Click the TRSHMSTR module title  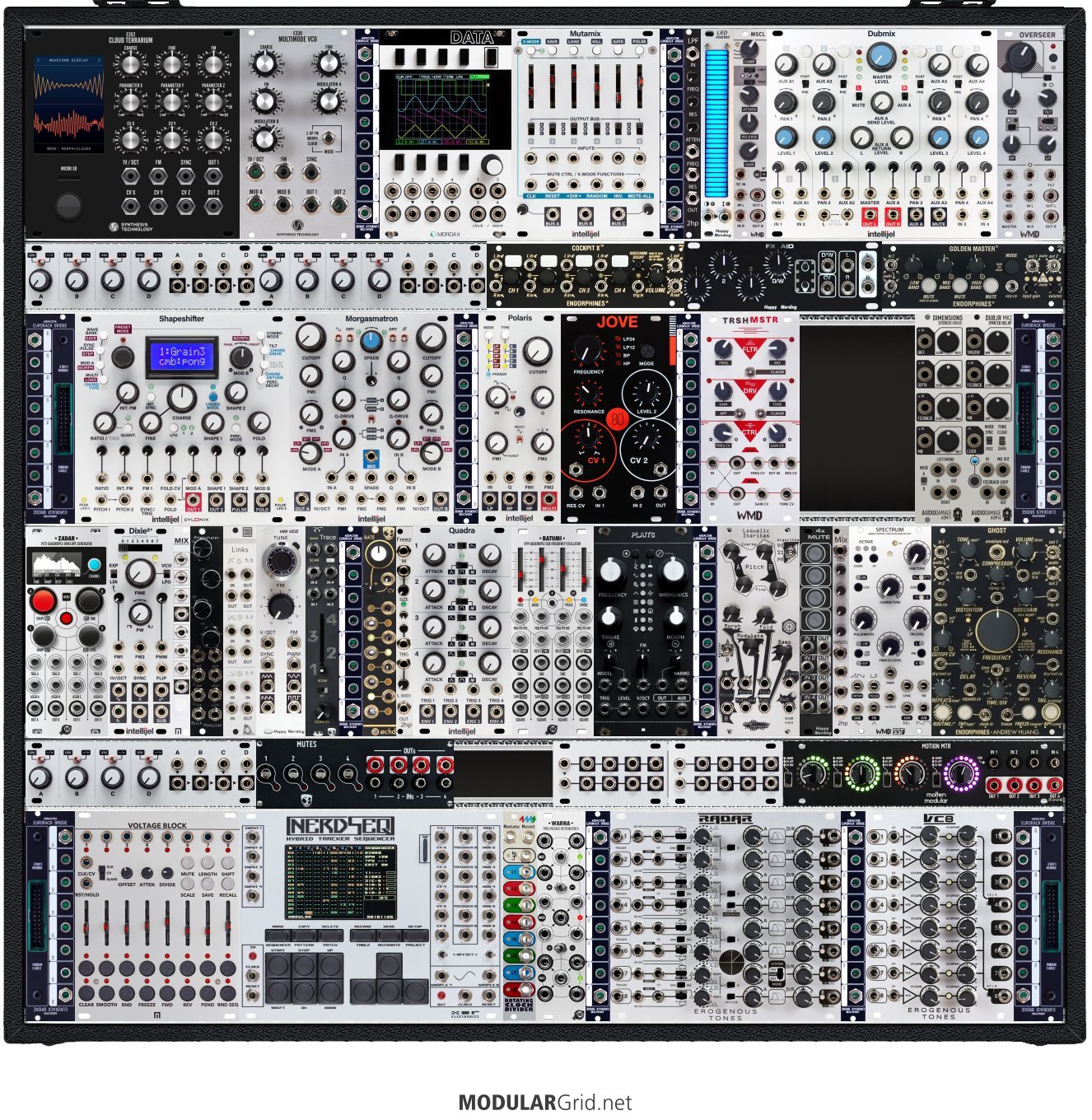749,320
